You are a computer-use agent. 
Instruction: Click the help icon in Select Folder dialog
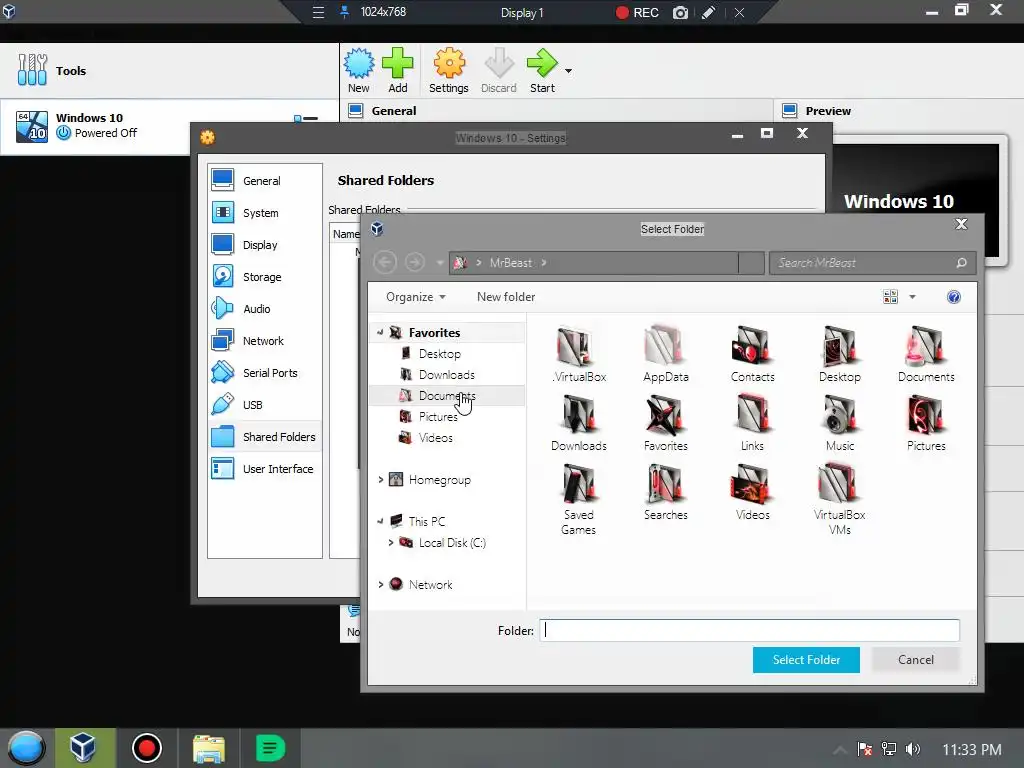[953, 297]
